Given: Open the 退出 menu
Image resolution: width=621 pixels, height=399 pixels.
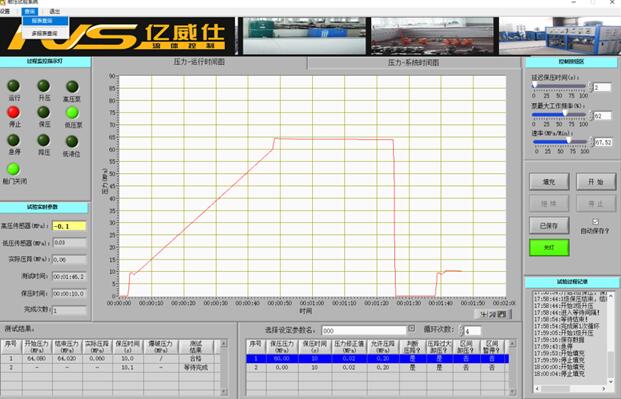Looking at the screenshot, I should (x=55, y=11).
